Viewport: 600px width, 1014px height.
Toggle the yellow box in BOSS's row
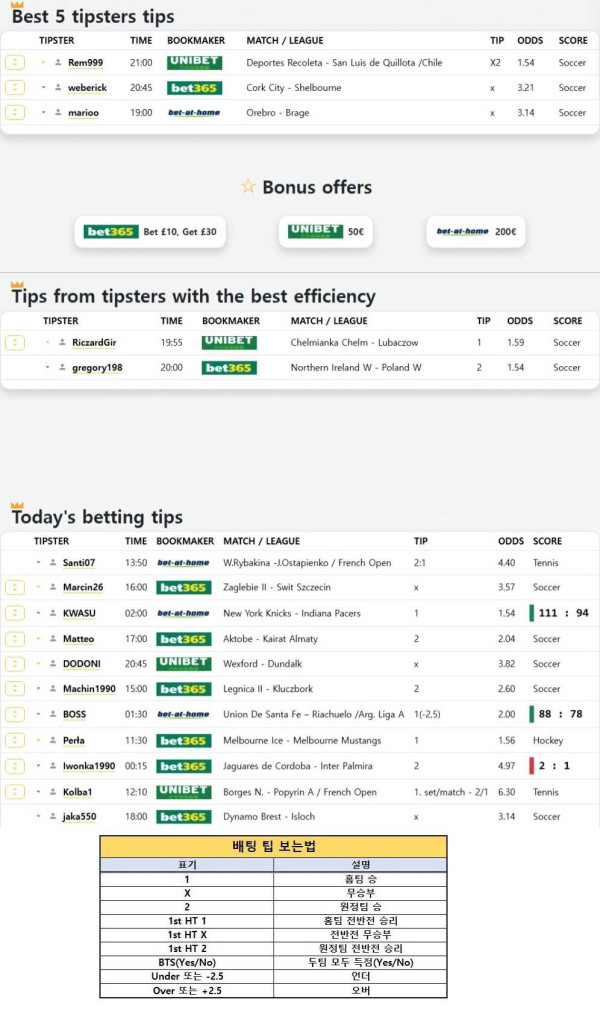pos(15,714)
